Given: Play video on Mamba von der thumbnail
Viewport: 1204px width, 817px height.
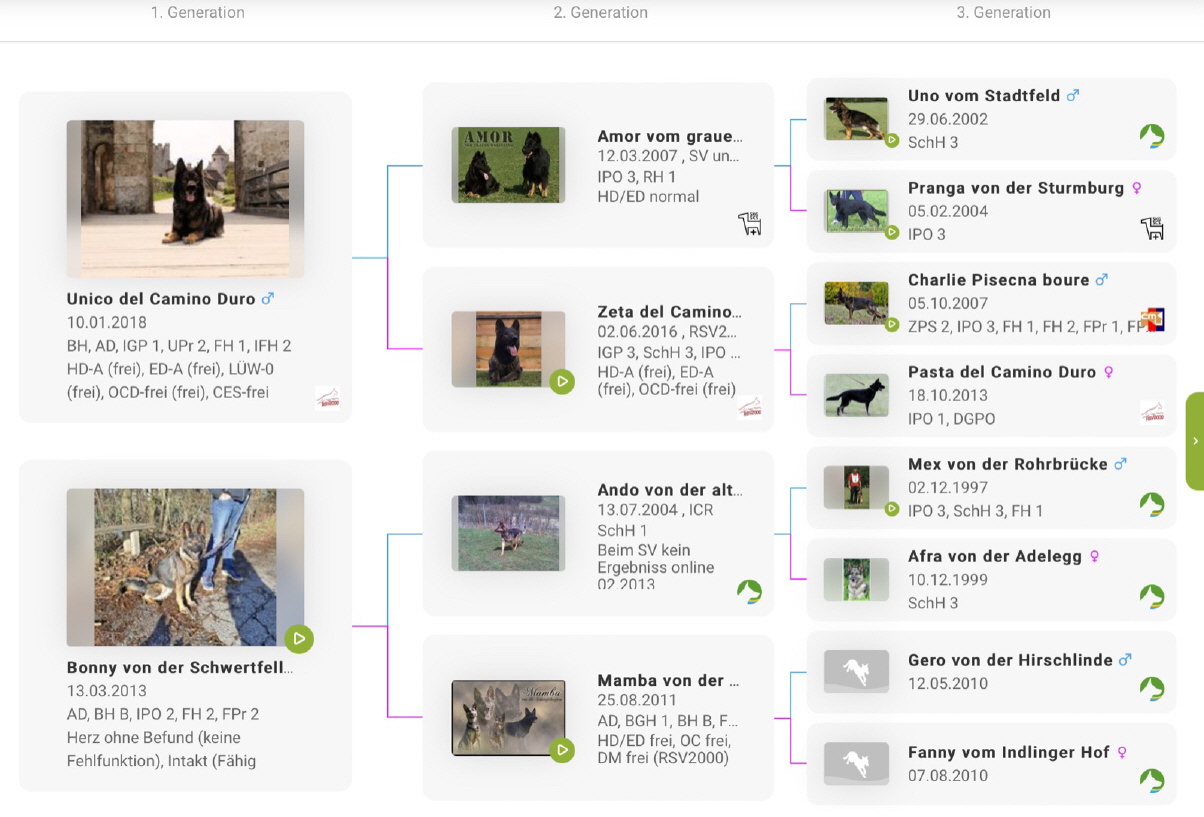Looking at the screenshot, I should click(x=562, y=749).
